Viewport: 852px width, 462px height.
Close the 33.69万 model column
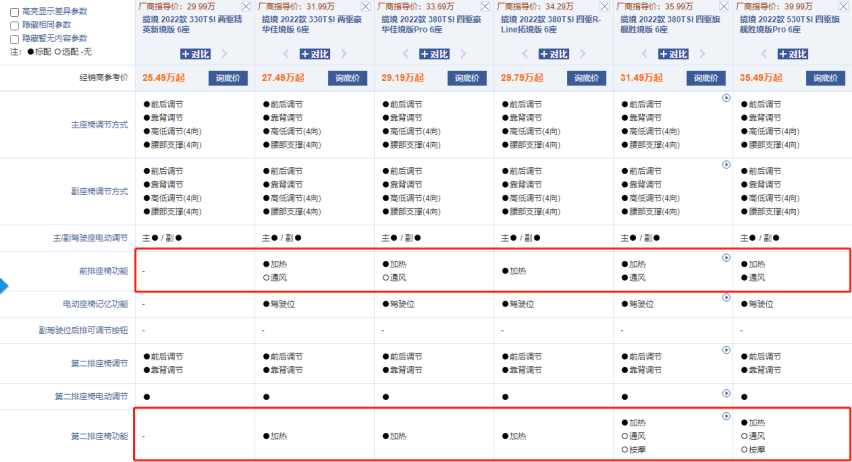(485, 7)
